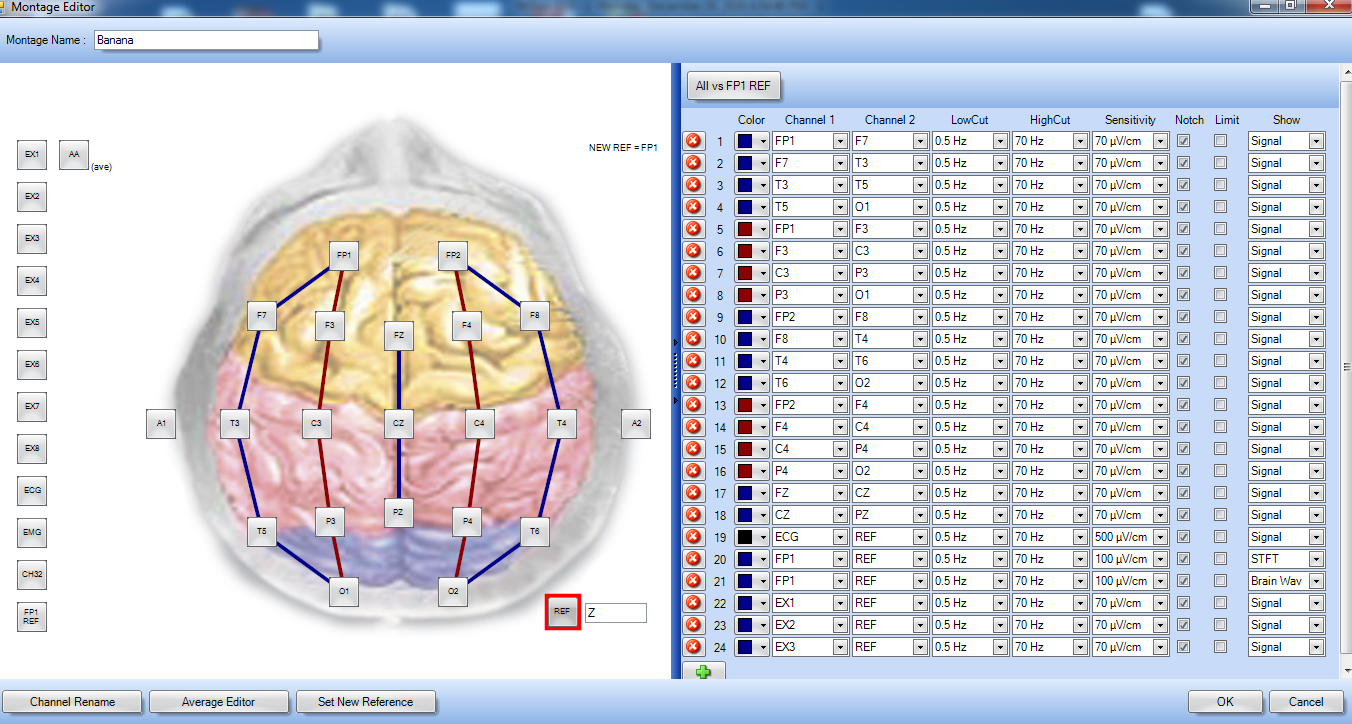1352x724 pixels.
Task: Open the Average Editor
Action: click(x=219, y=702)
